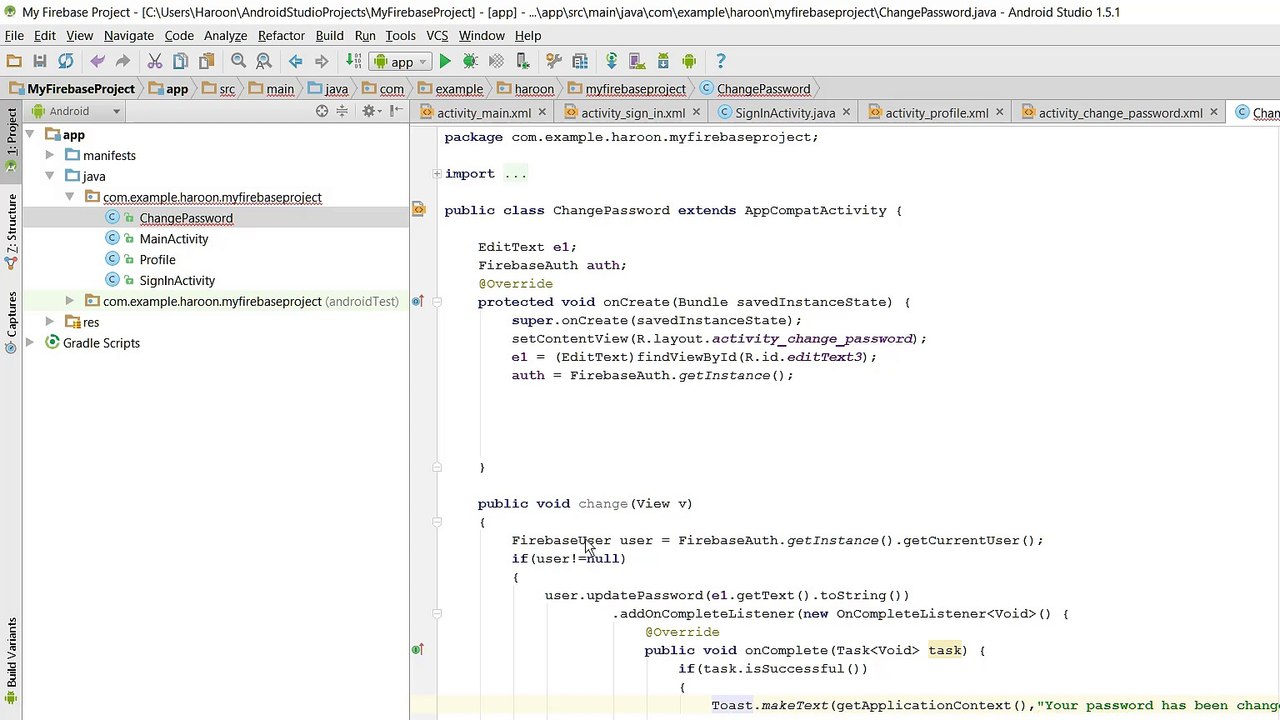Viewport: 1280px width, 720px height.
Task: Click the Undo arrow icon
Action: click(97, 62)
